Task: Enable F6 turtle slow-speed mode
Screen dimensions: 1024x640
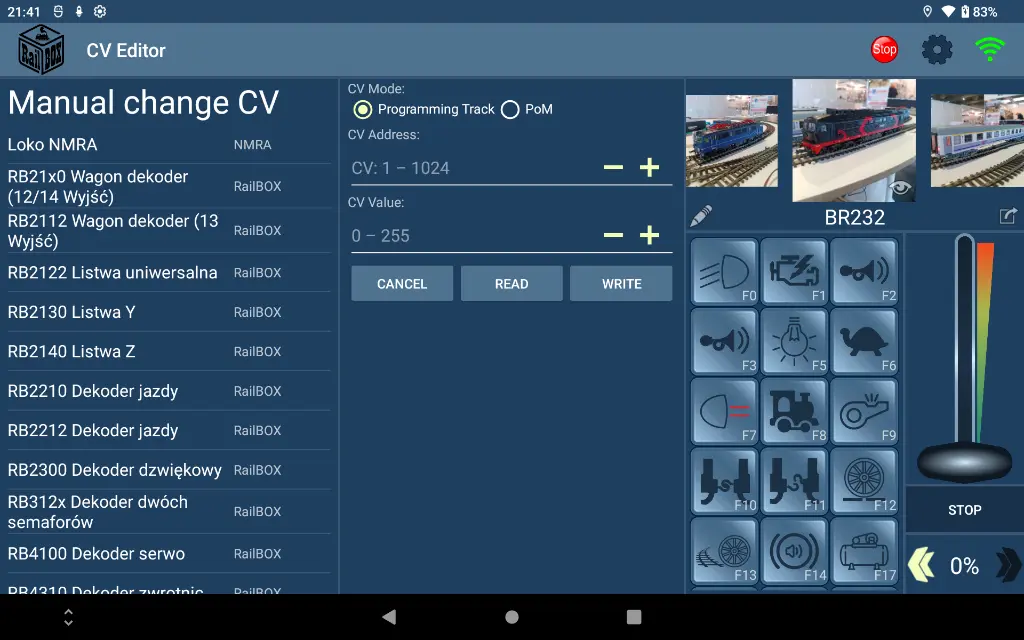Action: (x=864, y=341)
